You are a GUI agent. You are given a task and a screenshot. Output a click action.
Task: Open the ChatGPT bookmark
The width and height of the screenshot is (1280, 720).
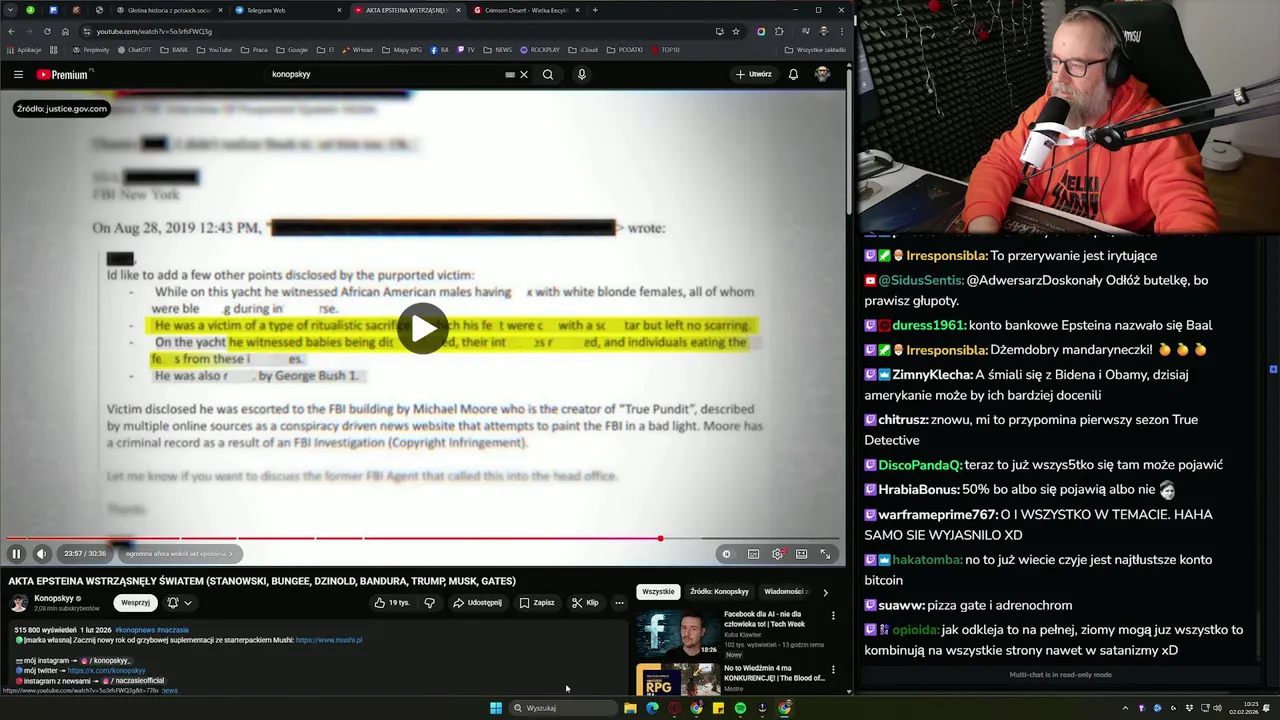coord(134,49)
